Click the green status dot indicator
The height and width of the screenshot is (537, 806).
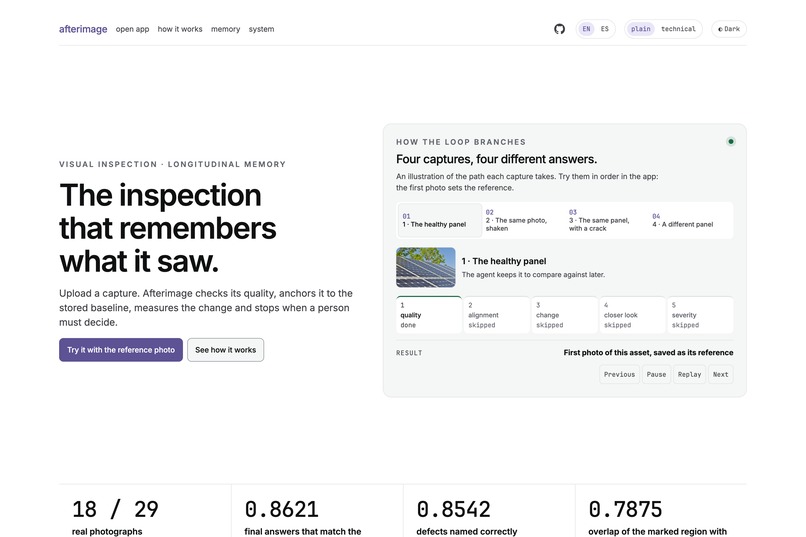coord(730,141)
